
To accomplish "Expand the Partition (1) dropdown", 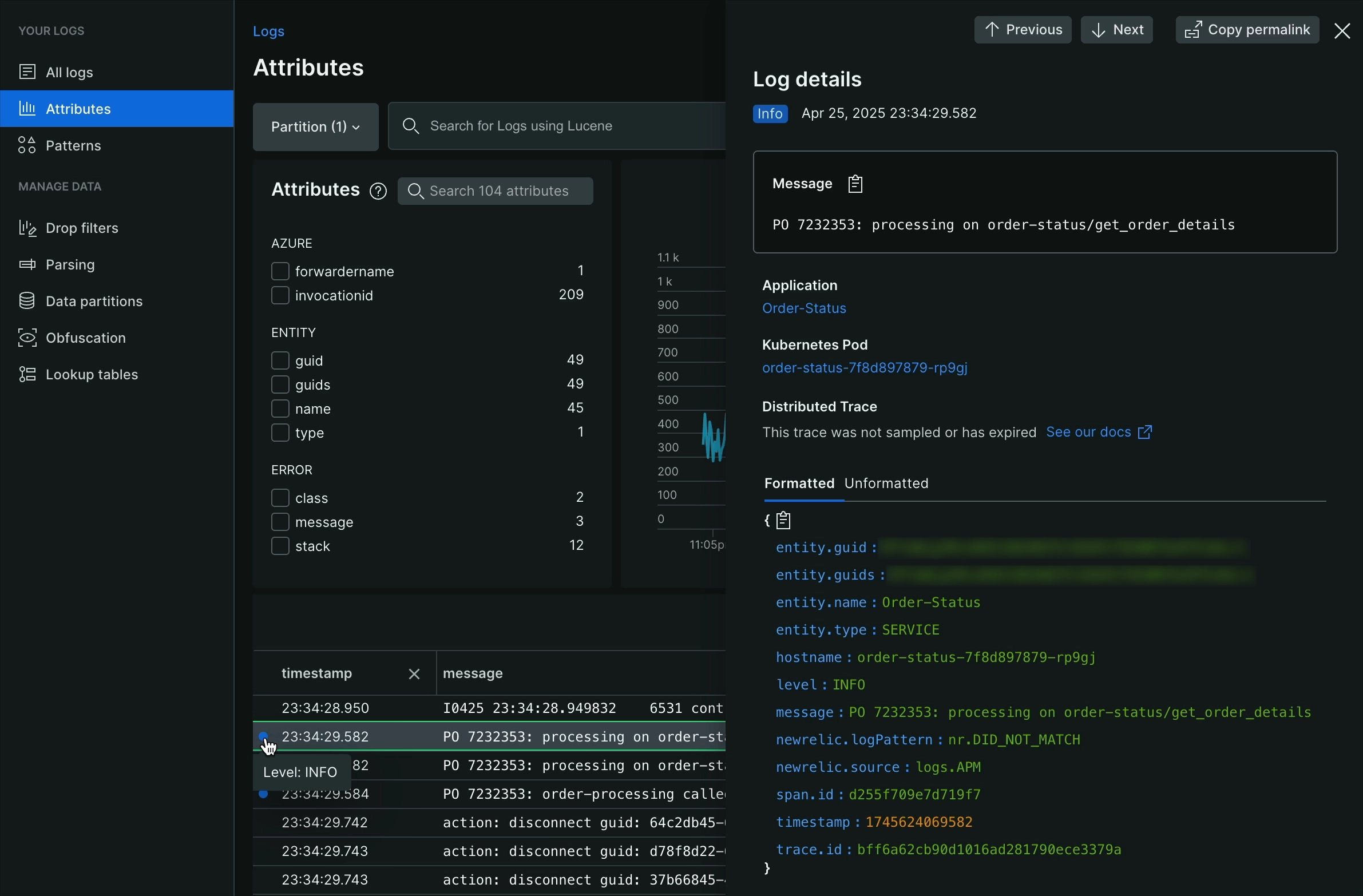I will (315, 127).
